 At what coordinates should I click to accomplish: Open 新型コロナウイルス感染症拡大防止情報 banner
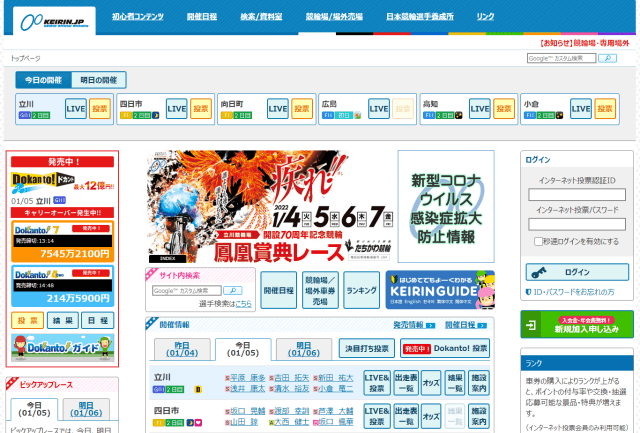[x=446, y=207]
